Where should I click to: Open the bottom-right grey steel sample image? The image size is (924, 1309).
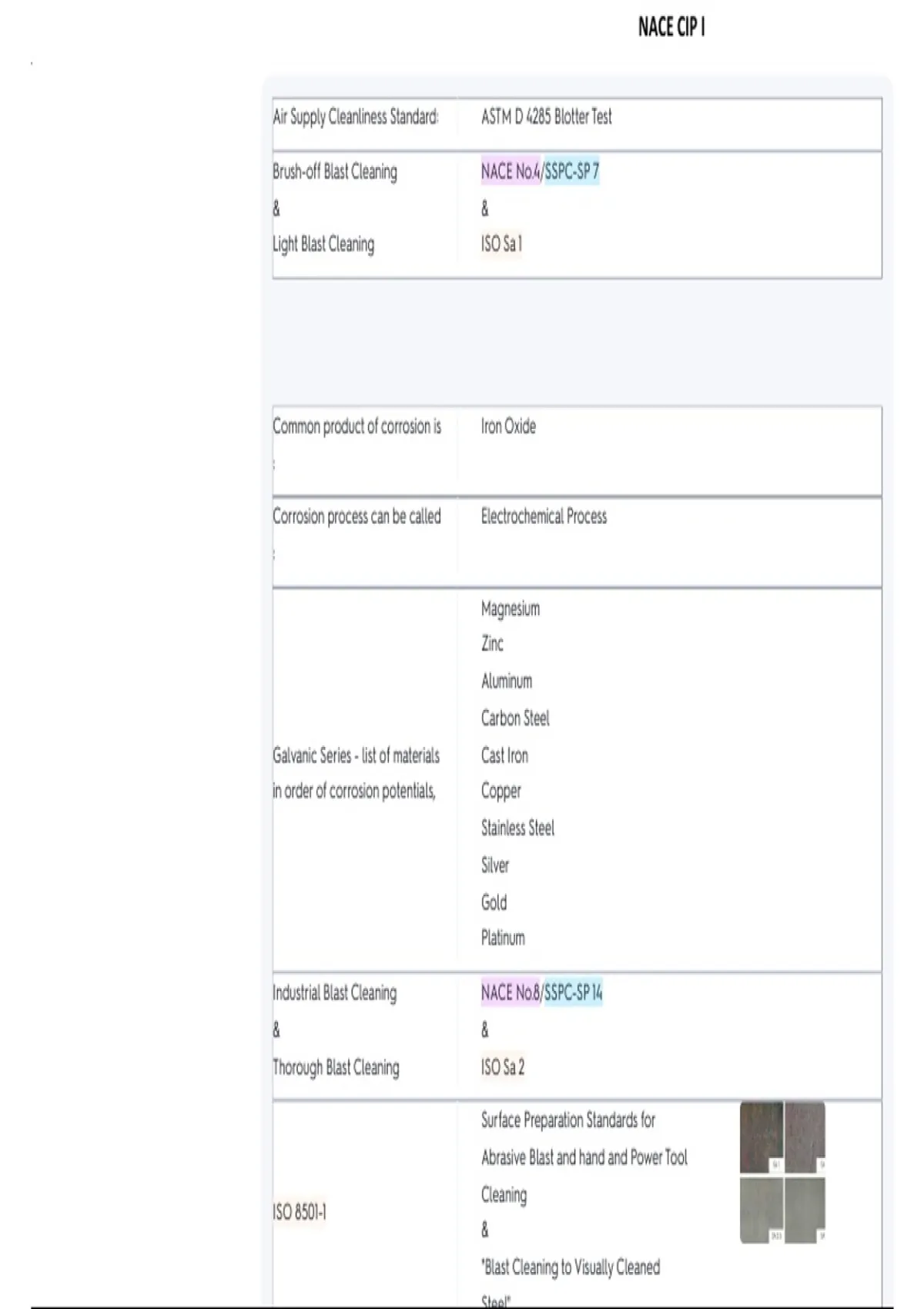[805, 1210]
